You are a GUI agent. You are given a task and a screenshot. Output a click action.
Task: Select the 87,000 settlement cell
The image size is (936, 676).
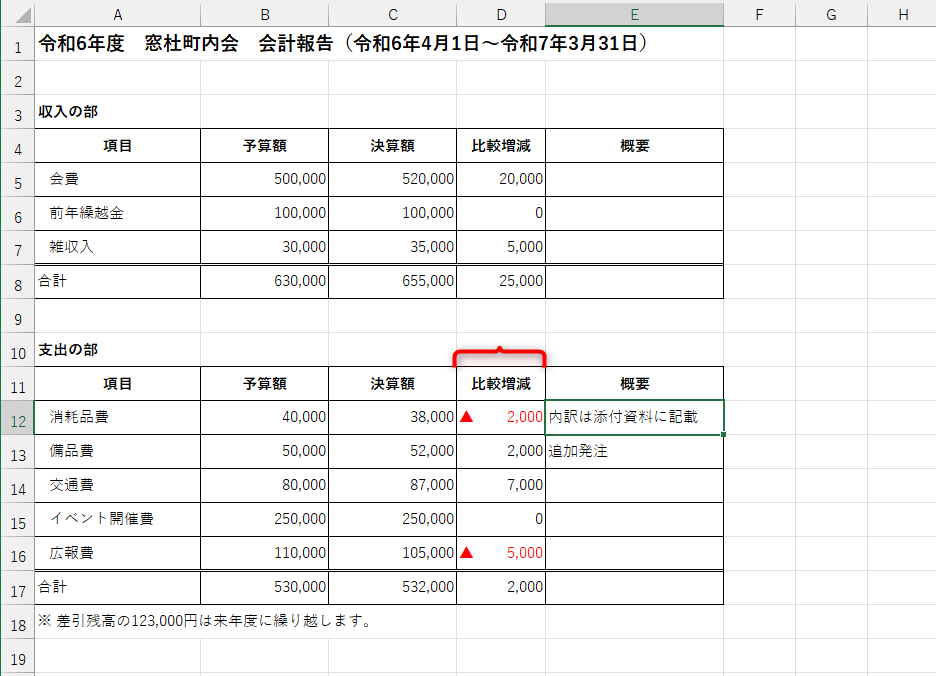point(392,486)
